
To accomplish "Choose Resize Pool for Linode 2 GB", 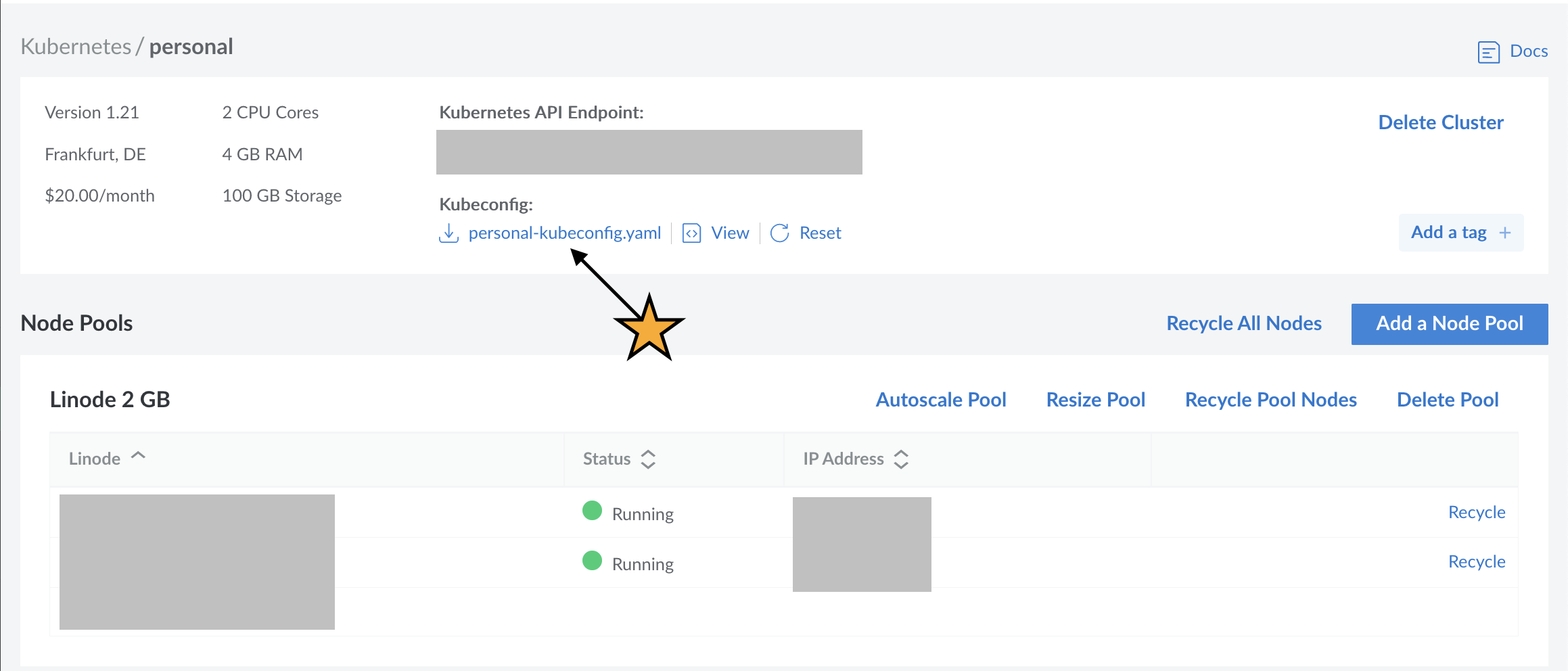I will (1095, 400).
